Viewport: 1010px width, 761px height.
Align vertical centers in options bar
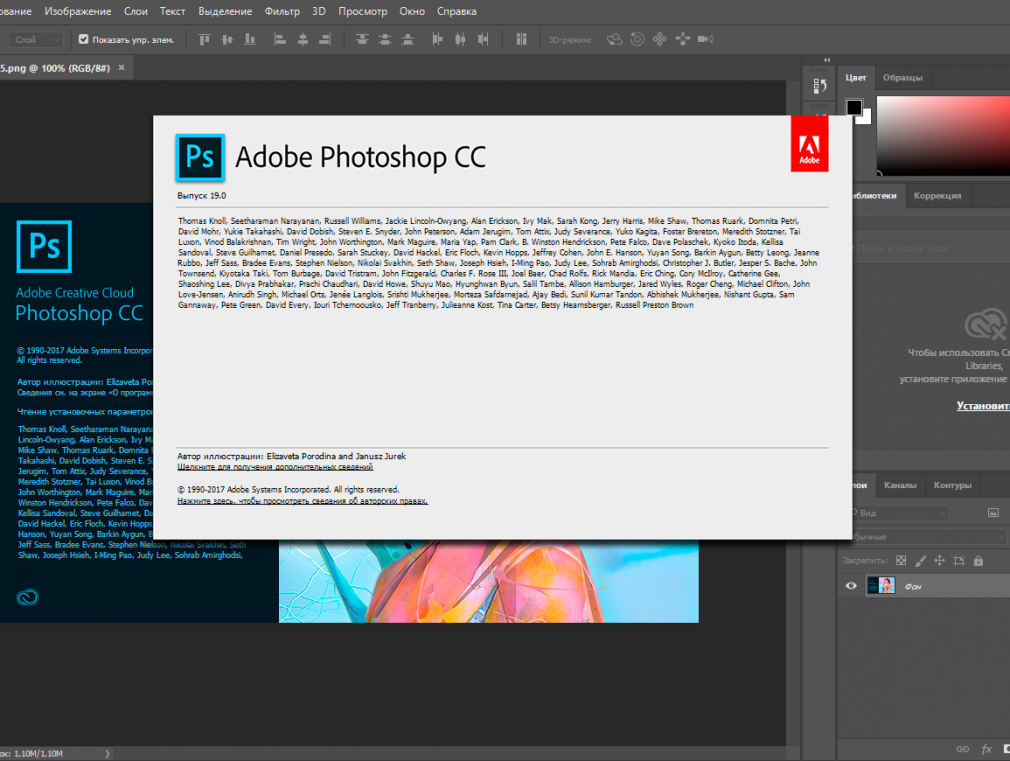coord(227,39)
